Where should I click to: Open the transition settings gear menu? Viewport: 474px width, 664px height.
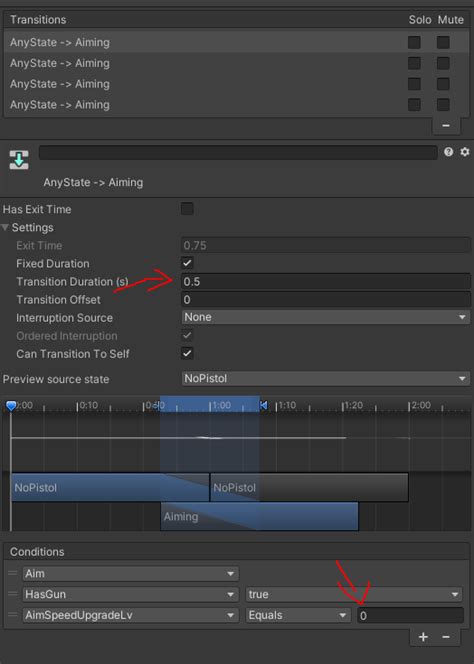tap(465, 152)
